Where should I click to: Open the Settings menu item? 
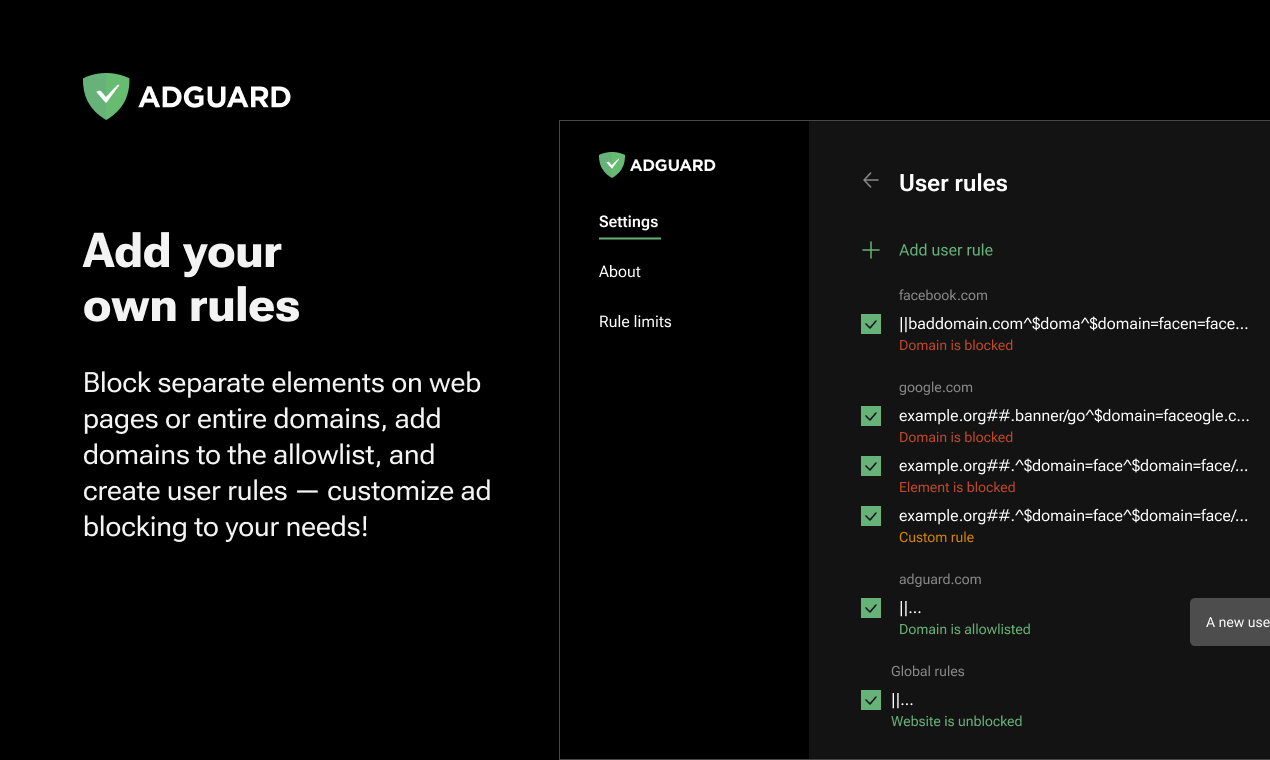point(628,222)
